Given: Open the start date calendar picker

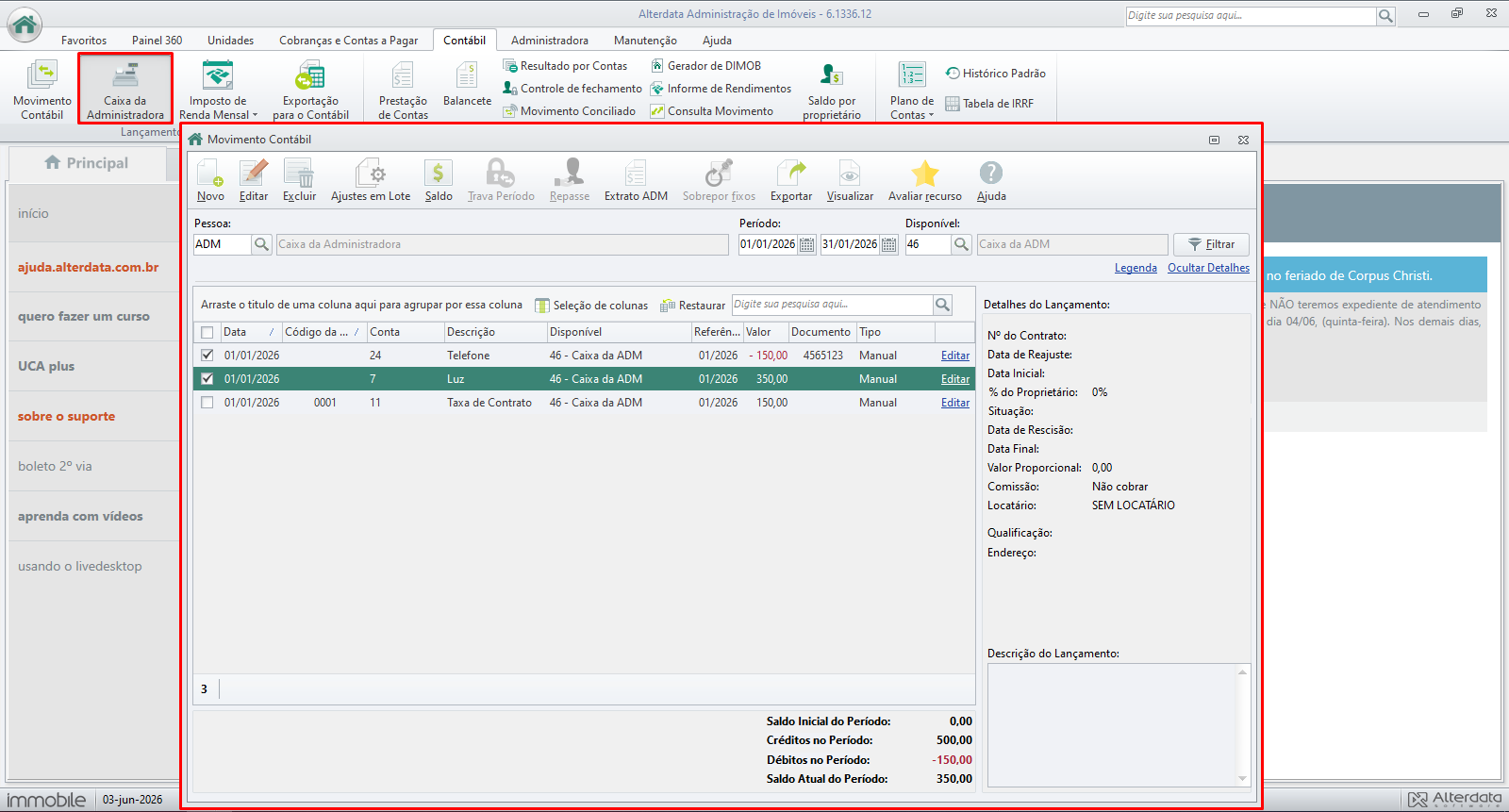Looking at the screenshot, I should pos(807,244).
